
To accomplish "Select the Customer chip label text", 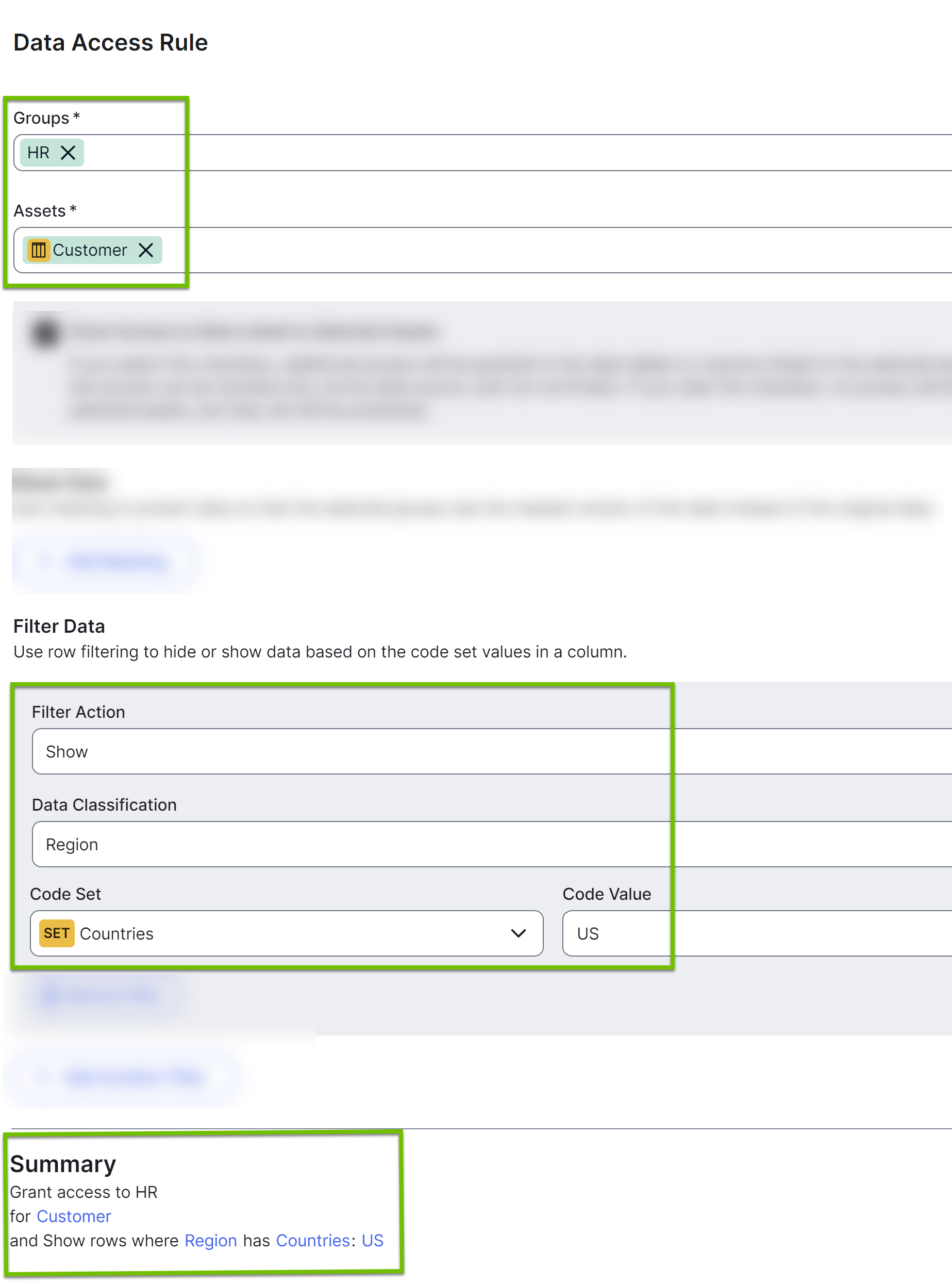I will (90, 250).
